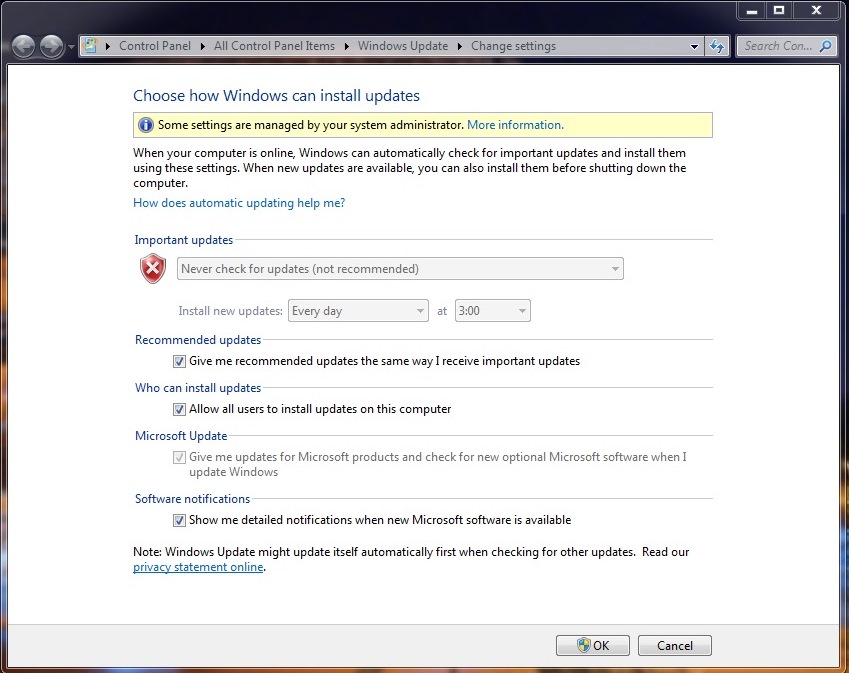Click the Who can install updates label

198,388
